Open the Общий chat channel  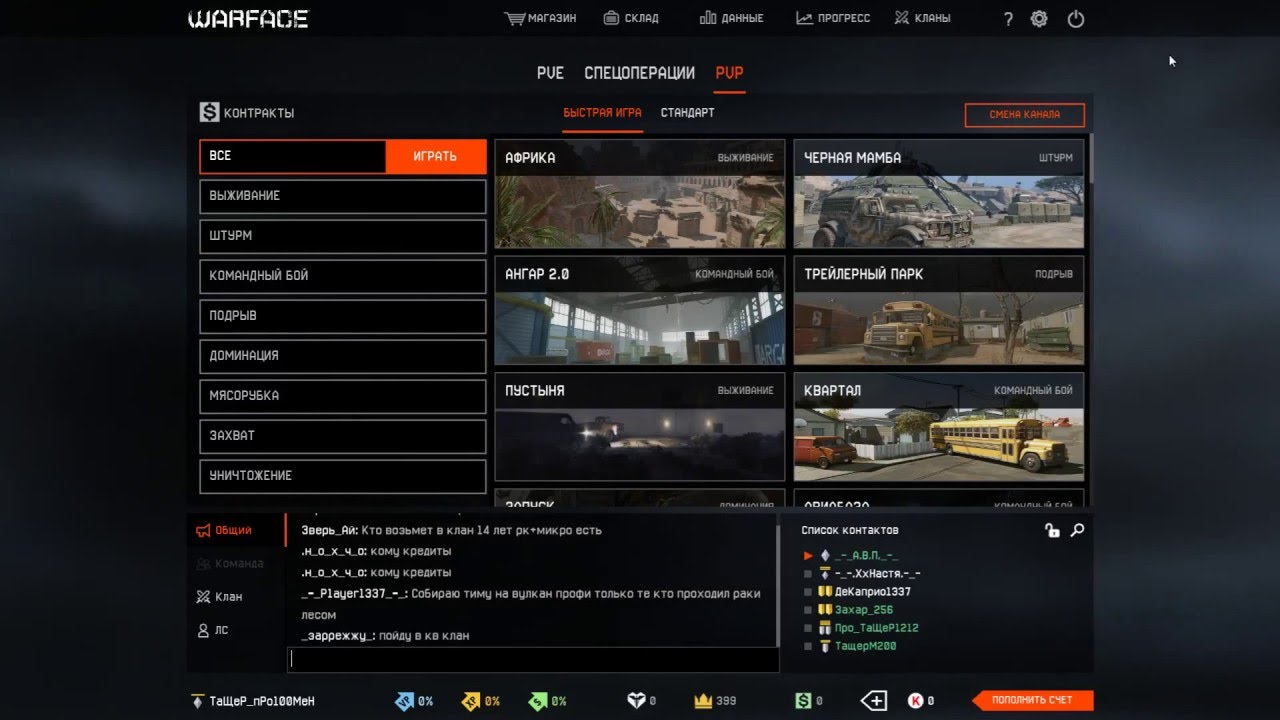(224, 530)
